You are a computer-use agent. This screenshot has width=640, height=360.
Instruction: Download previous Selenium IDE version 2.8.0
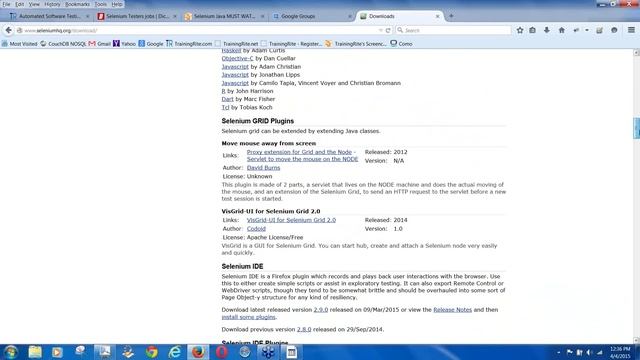[304, 329]
